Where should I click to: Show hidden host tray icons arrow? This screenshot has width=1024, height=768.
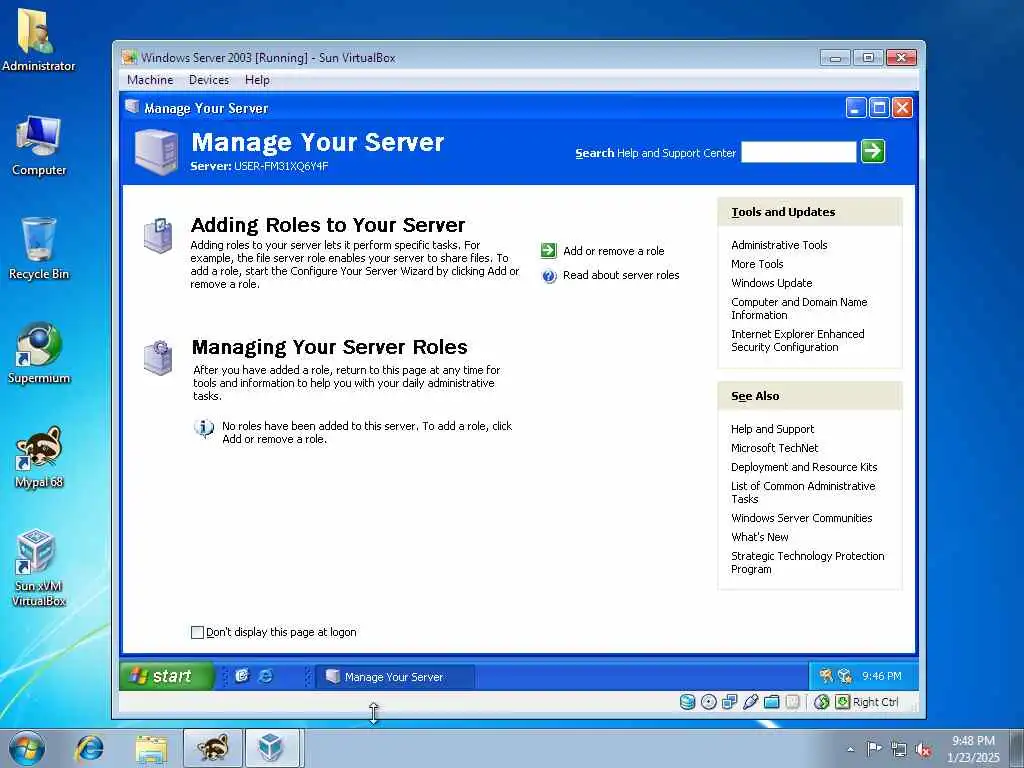pos(850,749)
